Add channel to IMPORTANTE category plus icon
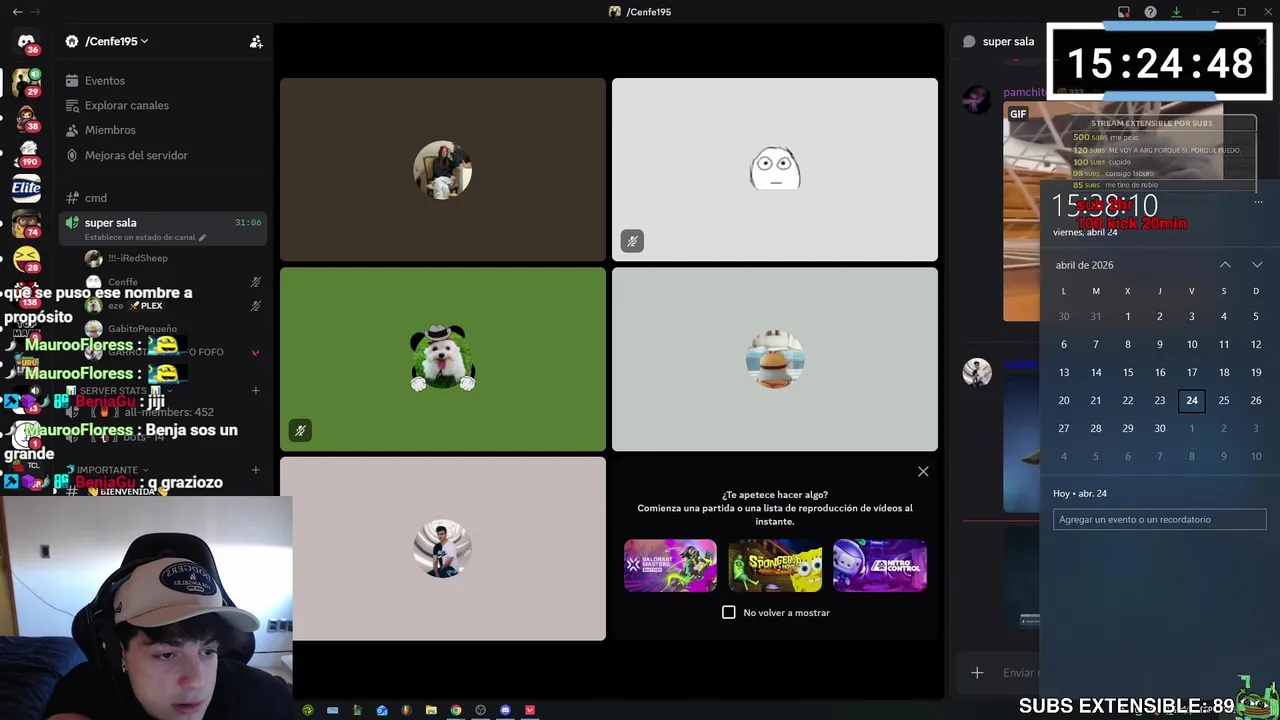The image size is (1280, 720). (x=256, y=470)
